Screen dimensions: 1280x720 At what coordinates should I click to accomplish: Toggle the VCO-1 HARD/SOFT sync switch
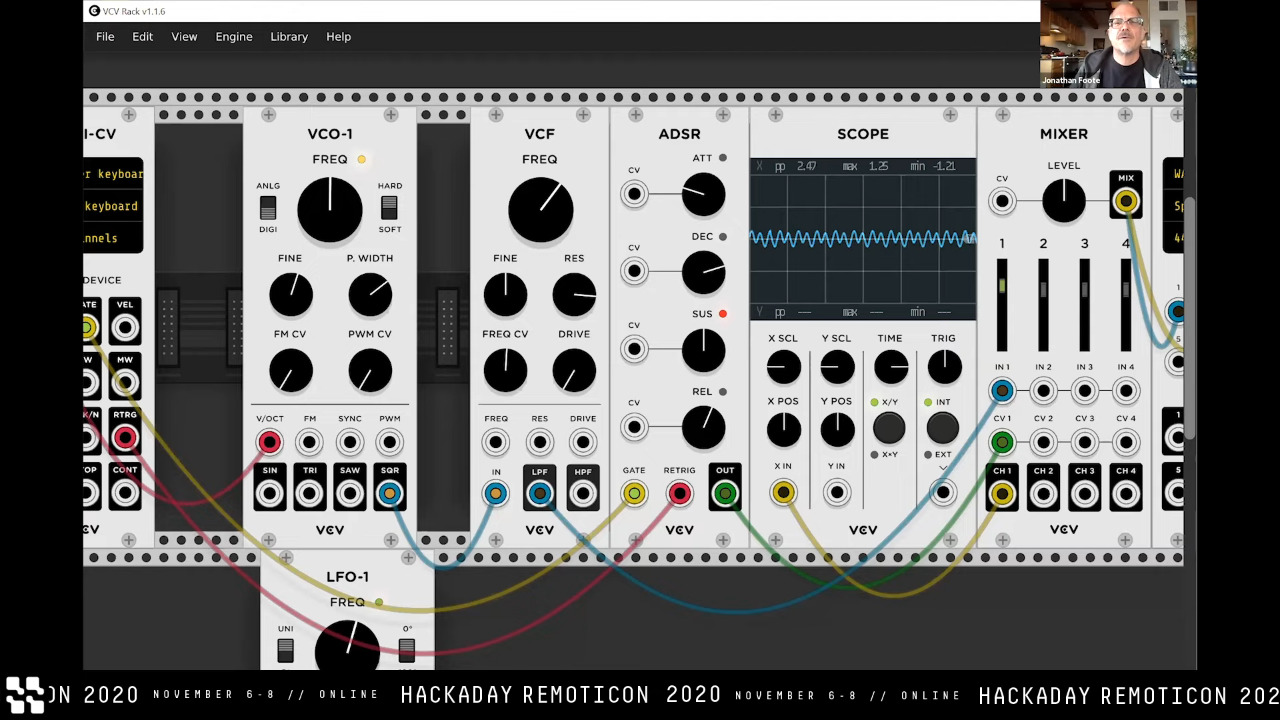[389, 207]
